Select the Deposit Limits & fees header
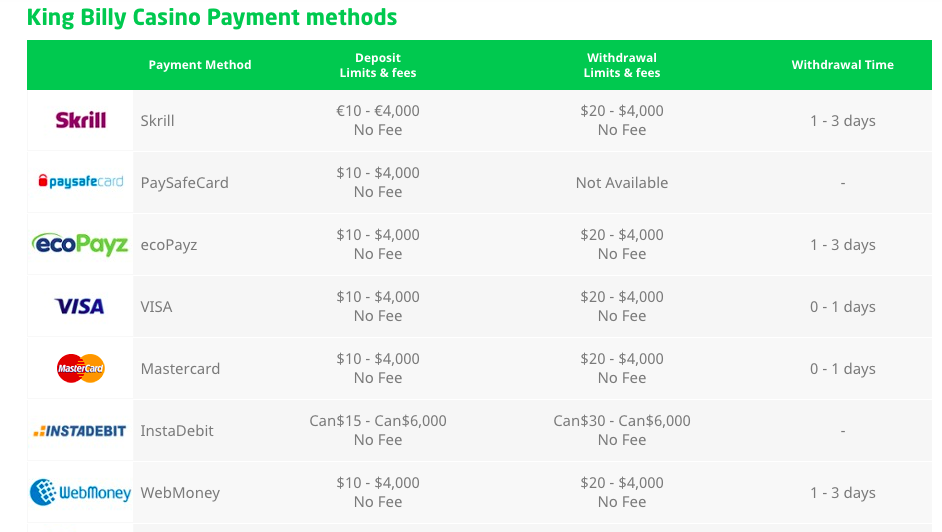Image resolution: width=942 pixels, height=532 pixels. [x=378, y=65]
